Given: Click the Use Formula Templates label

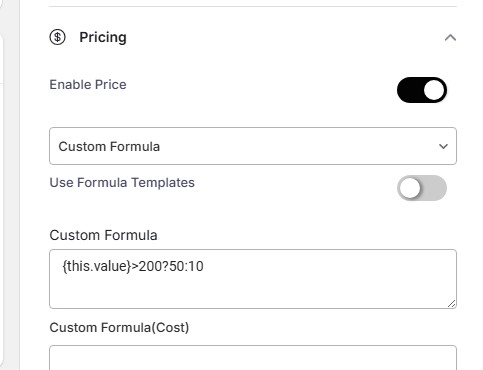Looking at the screenshot, I should [x=122, y=183].
